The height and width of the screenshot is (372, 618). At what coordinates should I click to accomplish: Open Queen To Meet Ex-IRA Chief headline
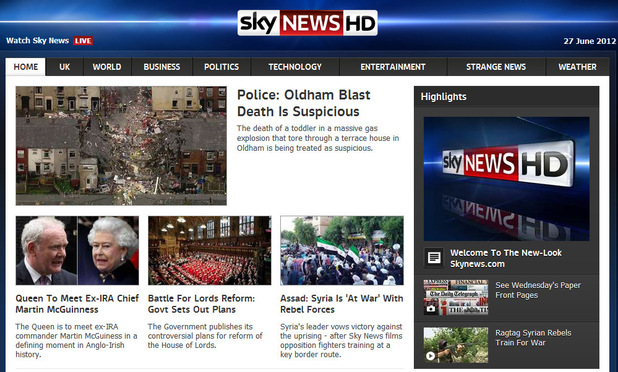point(77,304)
